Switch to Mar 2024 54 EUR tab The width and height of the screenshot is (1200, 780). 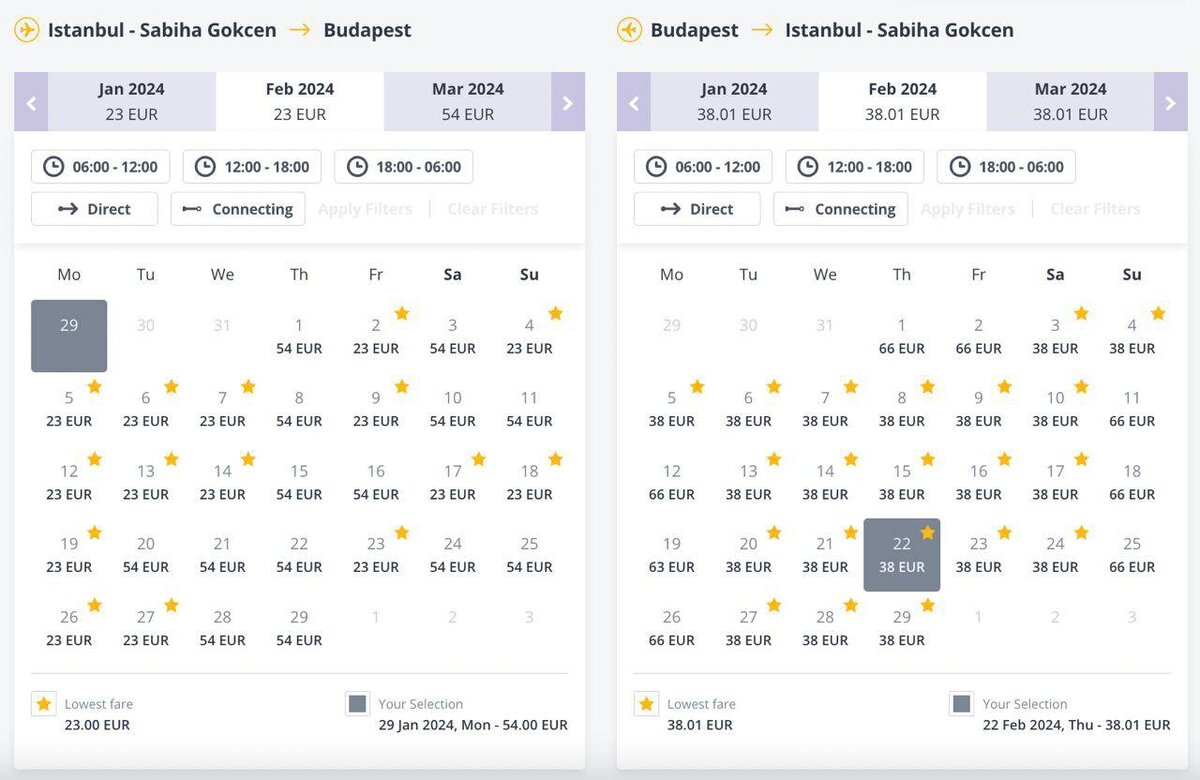pyautogui.click(x=468, y=102)
